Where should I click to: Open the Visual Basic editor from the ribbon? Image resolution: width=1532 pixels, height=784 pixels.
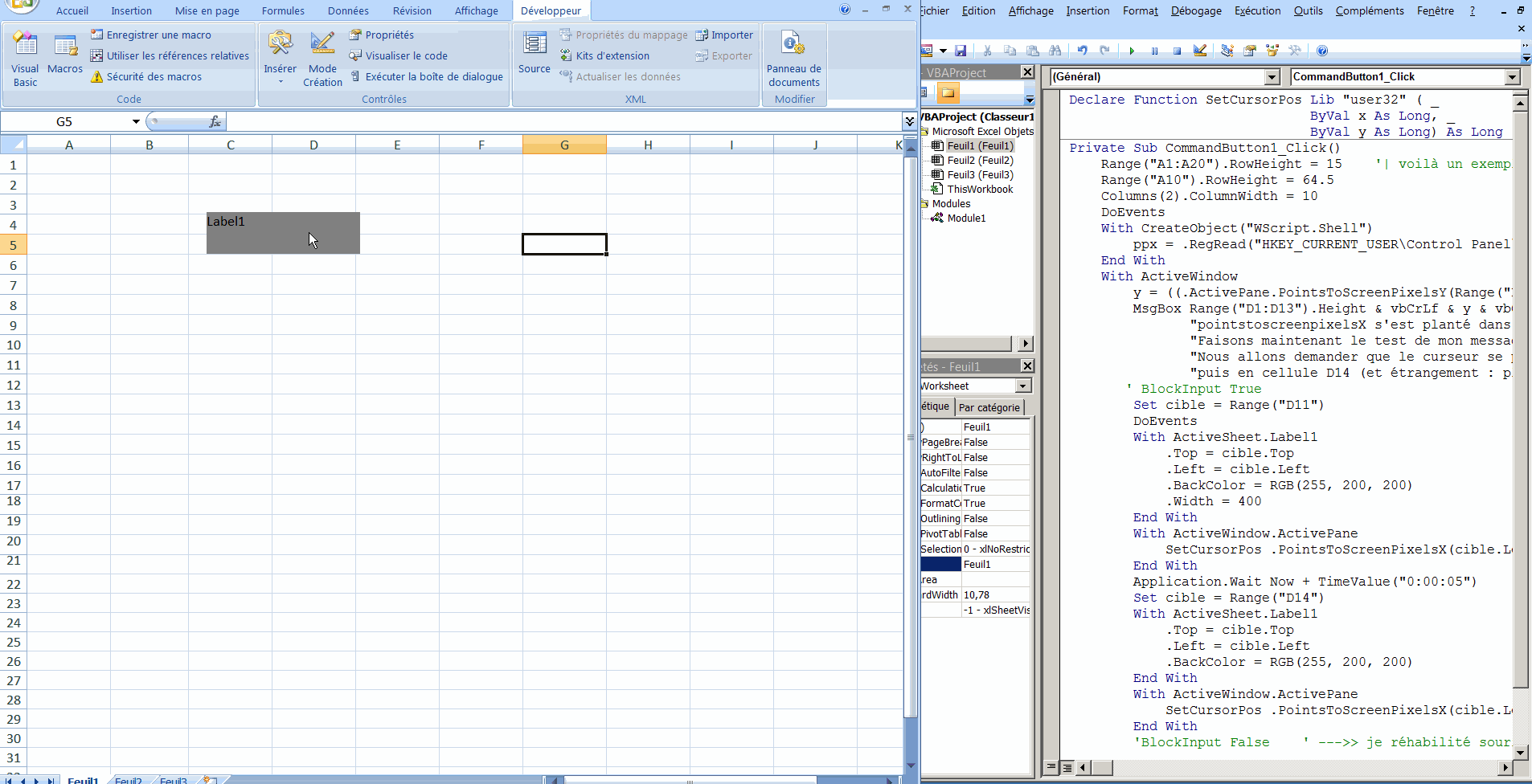(25, 59)
